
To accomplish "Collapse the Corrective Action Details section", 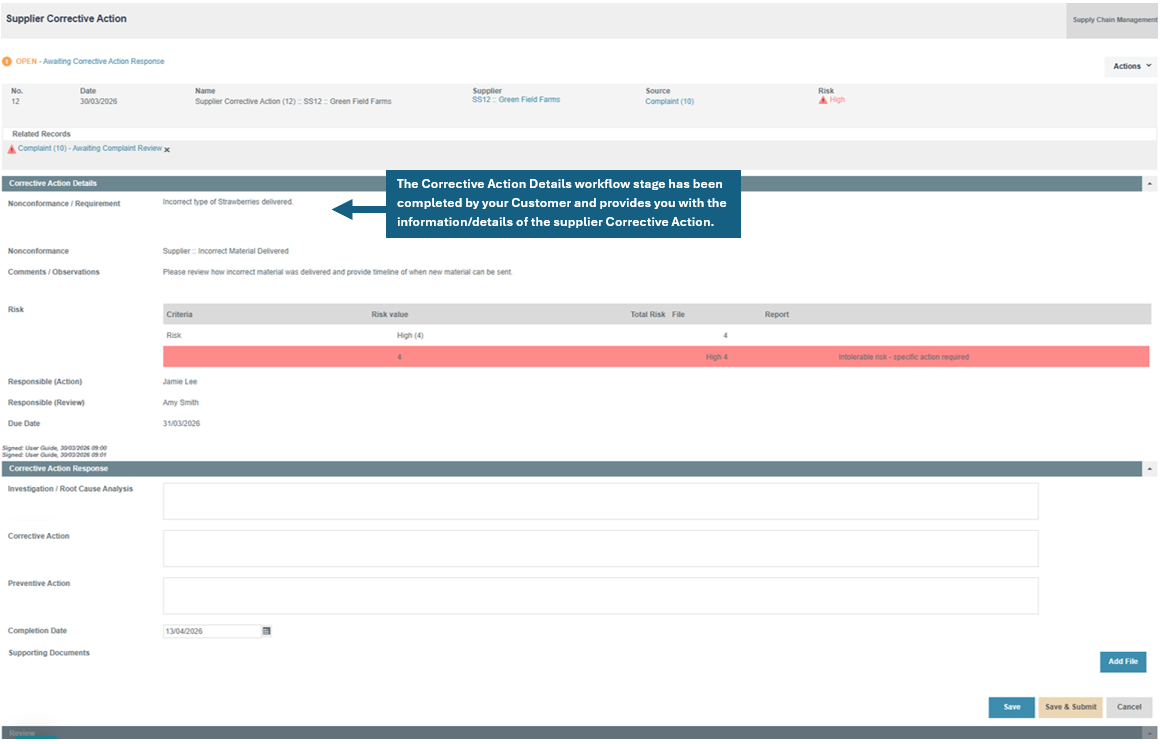I will click(1150, 183).
